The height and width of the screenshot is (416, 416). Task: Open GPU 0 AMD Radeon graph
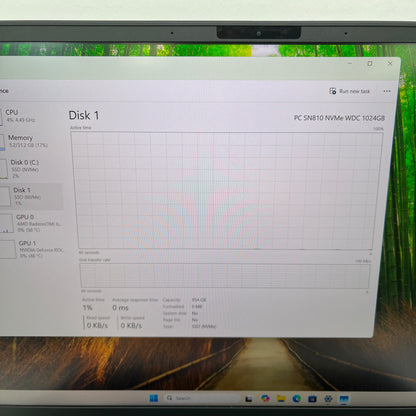[x=32, y=223]
